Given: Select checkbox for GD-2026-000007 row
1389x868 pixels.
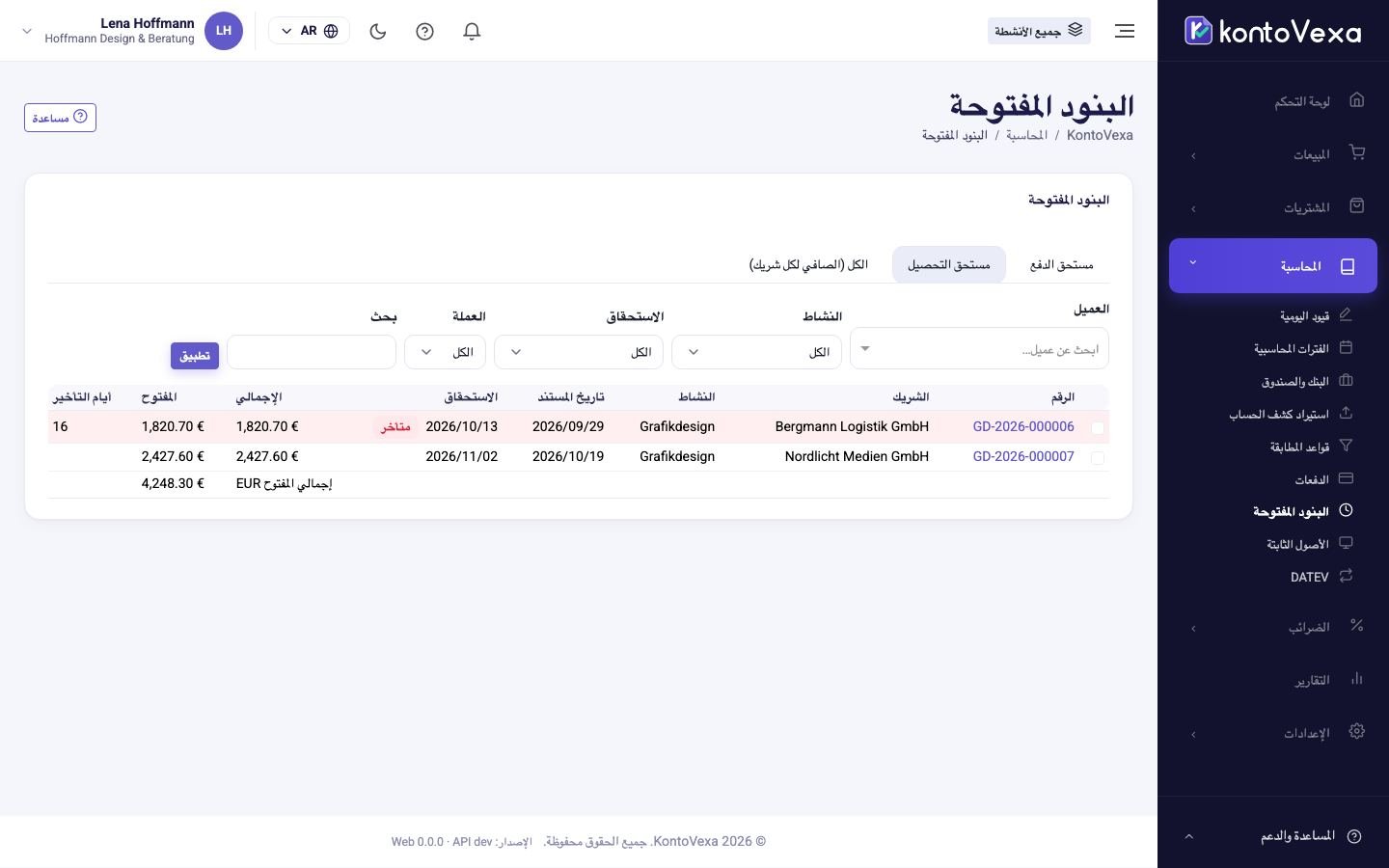Looking at the screenshot, I should [x=1097, y=458].
